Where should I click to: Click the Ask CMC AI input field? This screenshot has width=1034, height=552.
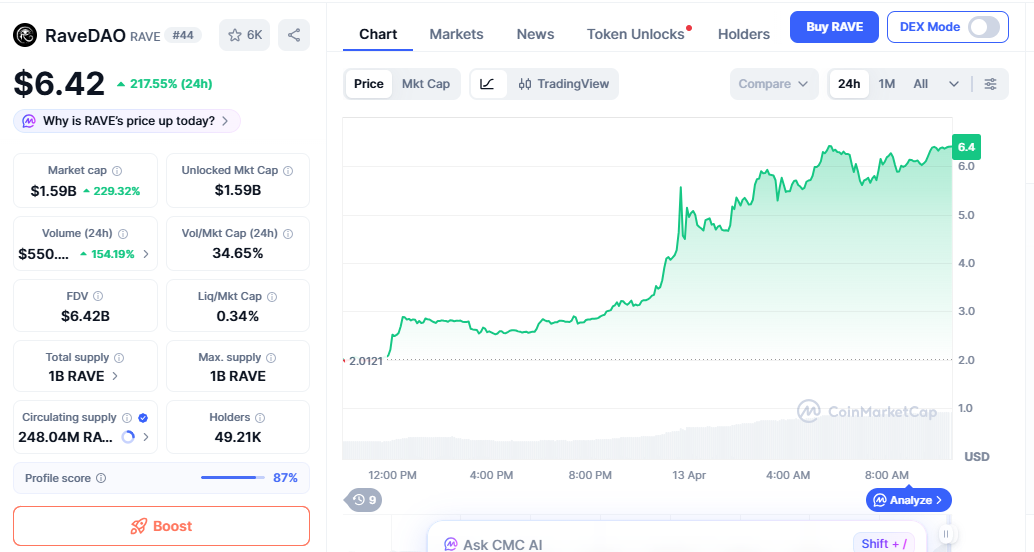pos(679,538)
